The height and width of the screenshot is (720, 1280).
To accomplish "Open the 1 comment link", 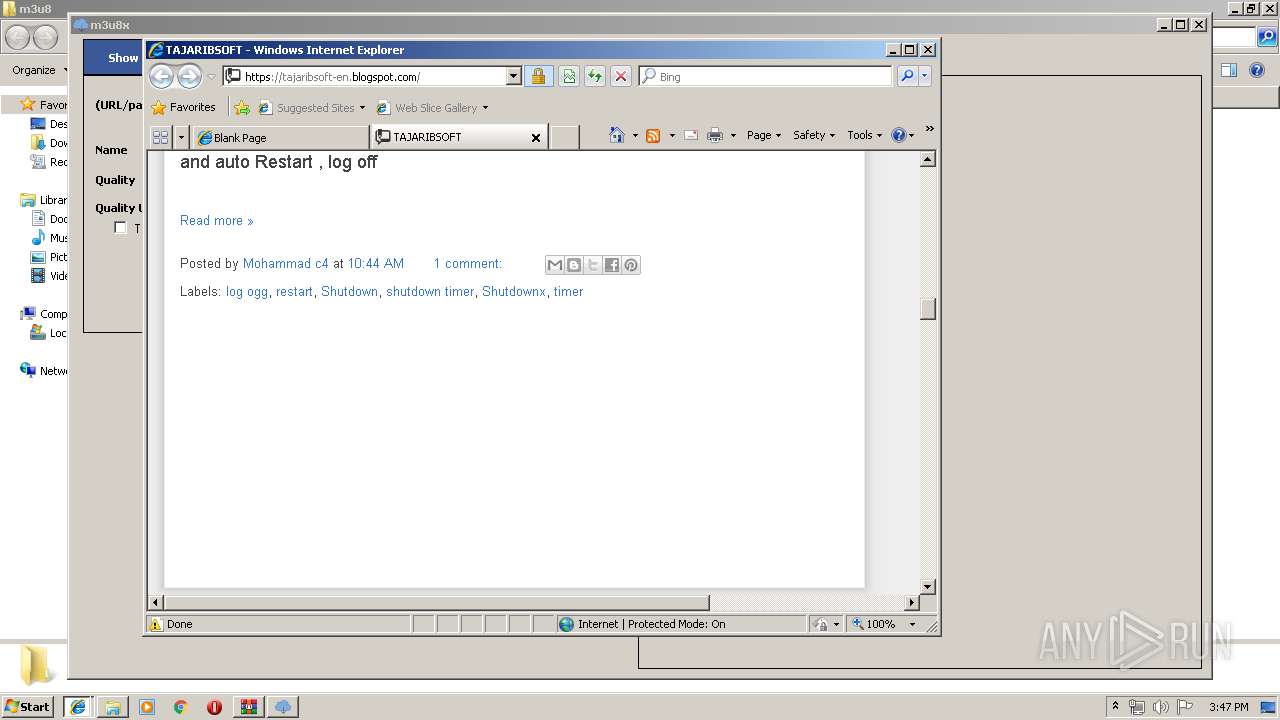I will click(468, 264).
